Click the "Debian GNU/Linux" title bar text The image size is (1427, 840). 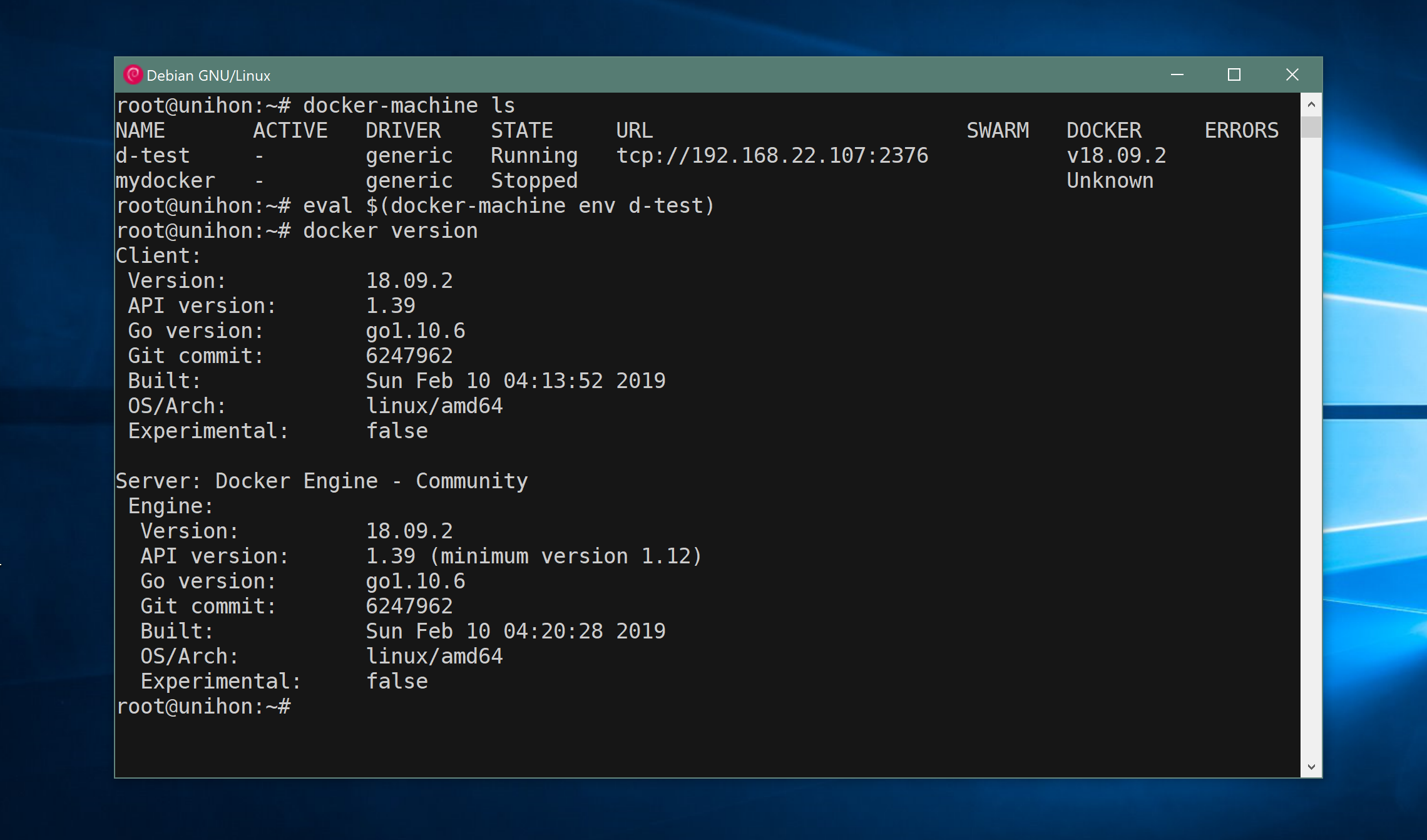coord(208,76)
